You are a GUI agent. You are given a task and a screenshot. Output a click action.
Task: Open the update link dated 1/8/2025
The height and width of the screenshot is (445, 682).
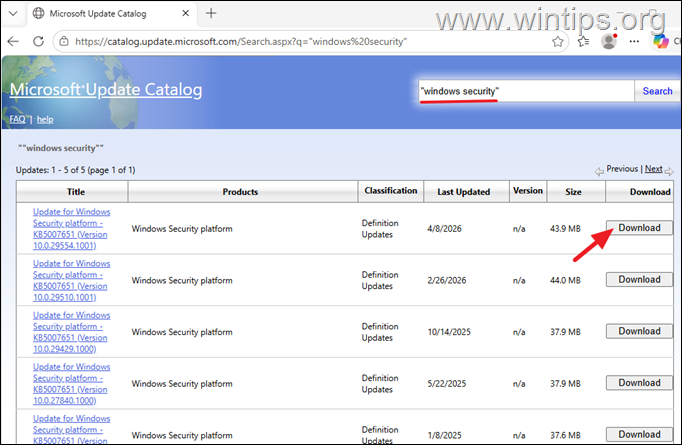[71, 429]
